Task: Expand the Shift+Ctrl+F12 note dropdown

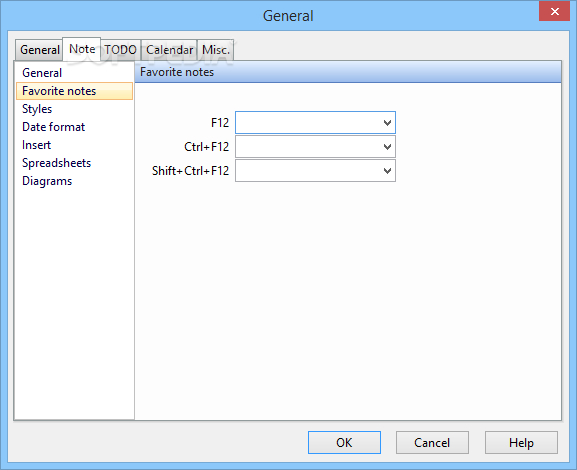Action: click(387, 171)
